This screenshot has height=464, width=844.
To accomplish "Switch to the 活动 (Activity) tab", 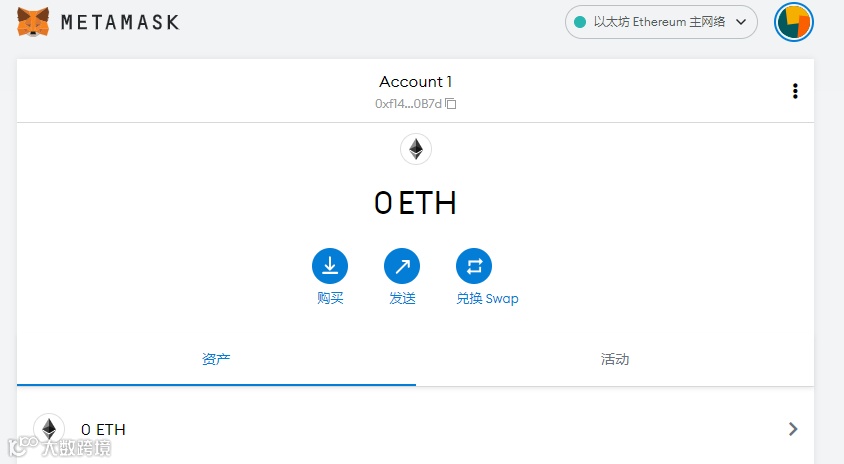I will coord(615,359).
